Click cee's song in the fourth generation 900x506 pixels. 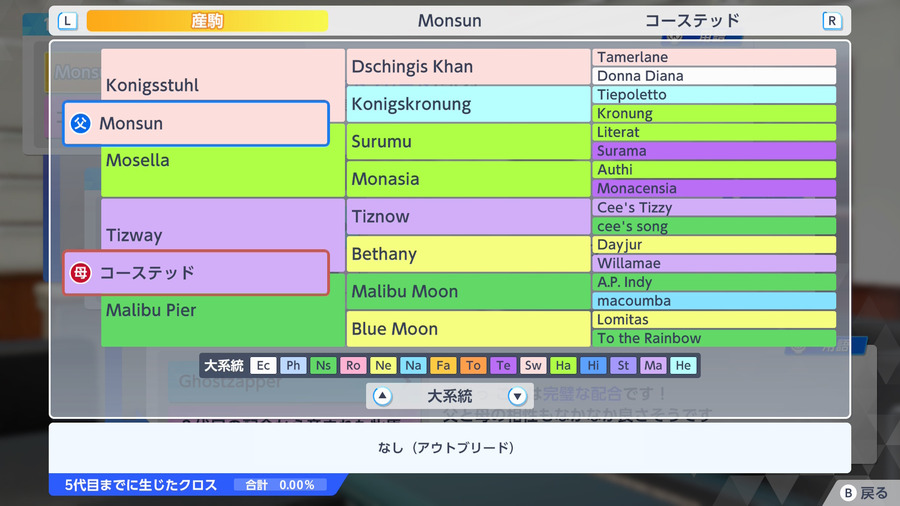[x=714, y=226]
